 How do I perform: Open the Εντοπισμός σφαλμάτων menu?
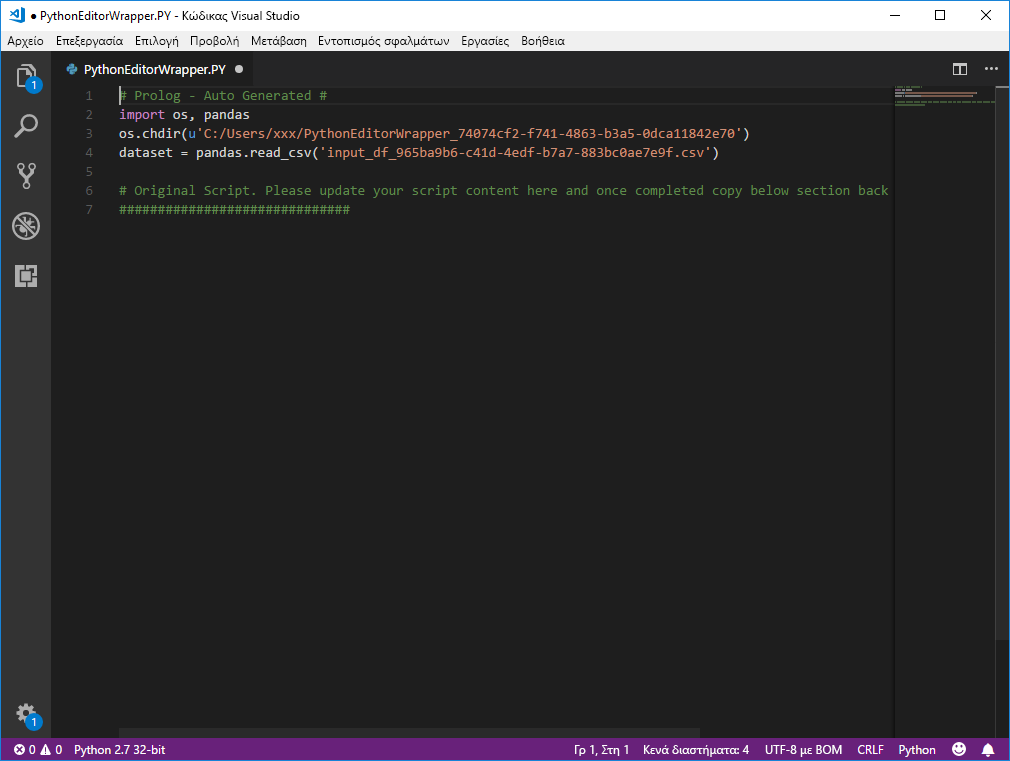pos(384,41)
